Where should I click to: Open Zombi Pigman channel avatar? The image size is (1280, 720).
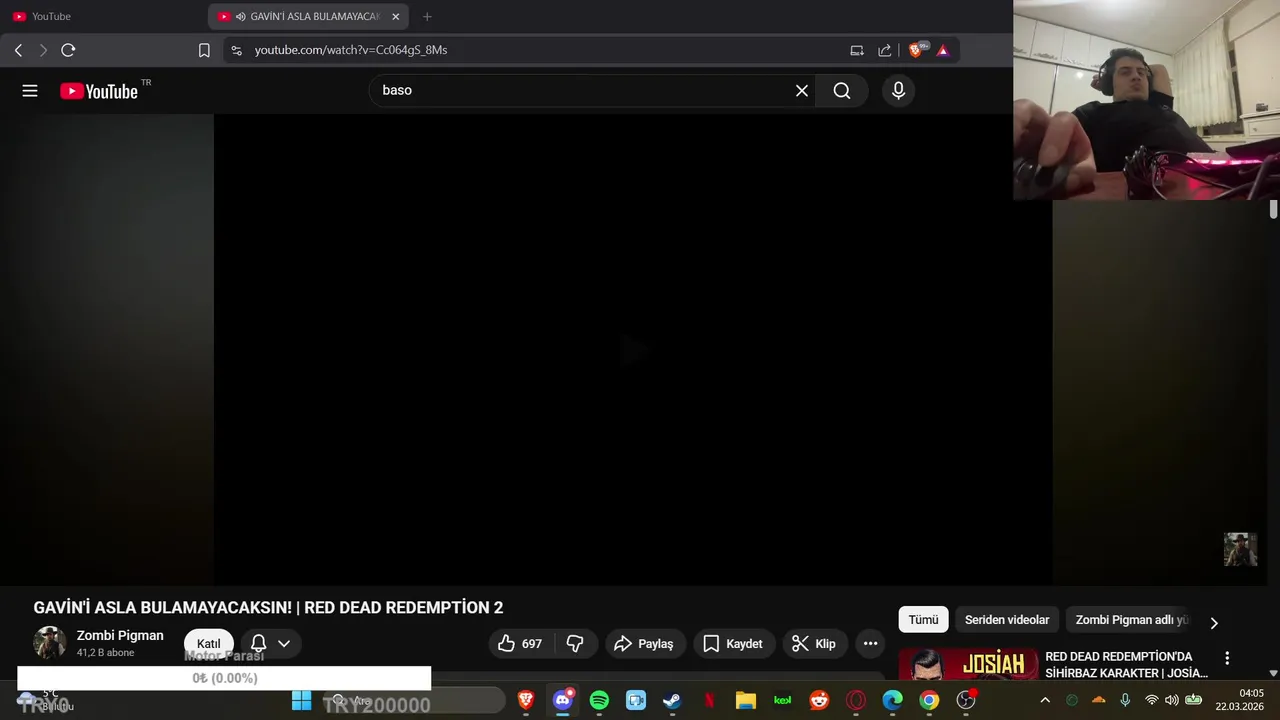coord(50,643)
